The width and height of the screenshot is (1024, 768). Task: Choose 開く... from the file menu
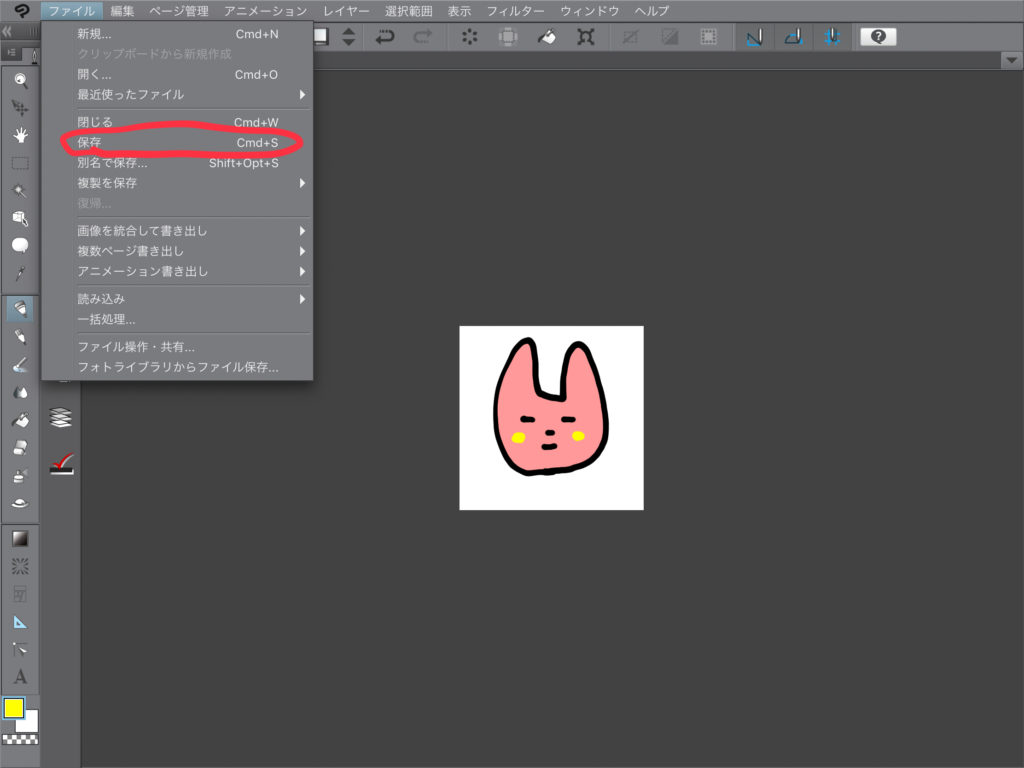point(178,74)
